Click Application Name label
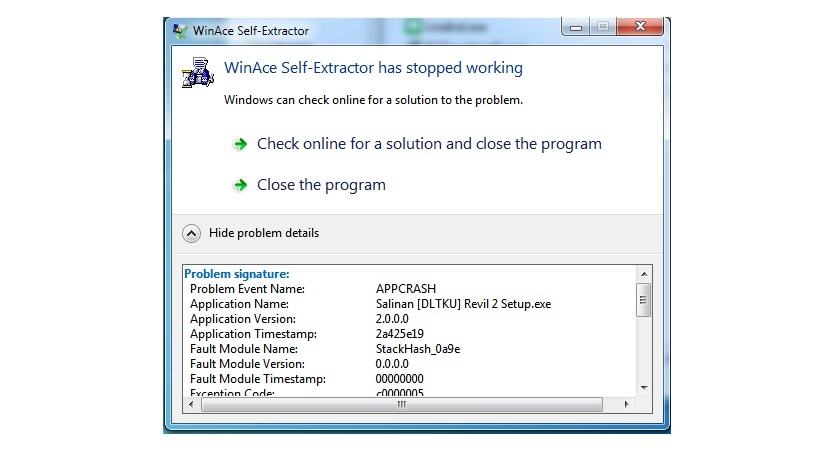 (239, 304)
